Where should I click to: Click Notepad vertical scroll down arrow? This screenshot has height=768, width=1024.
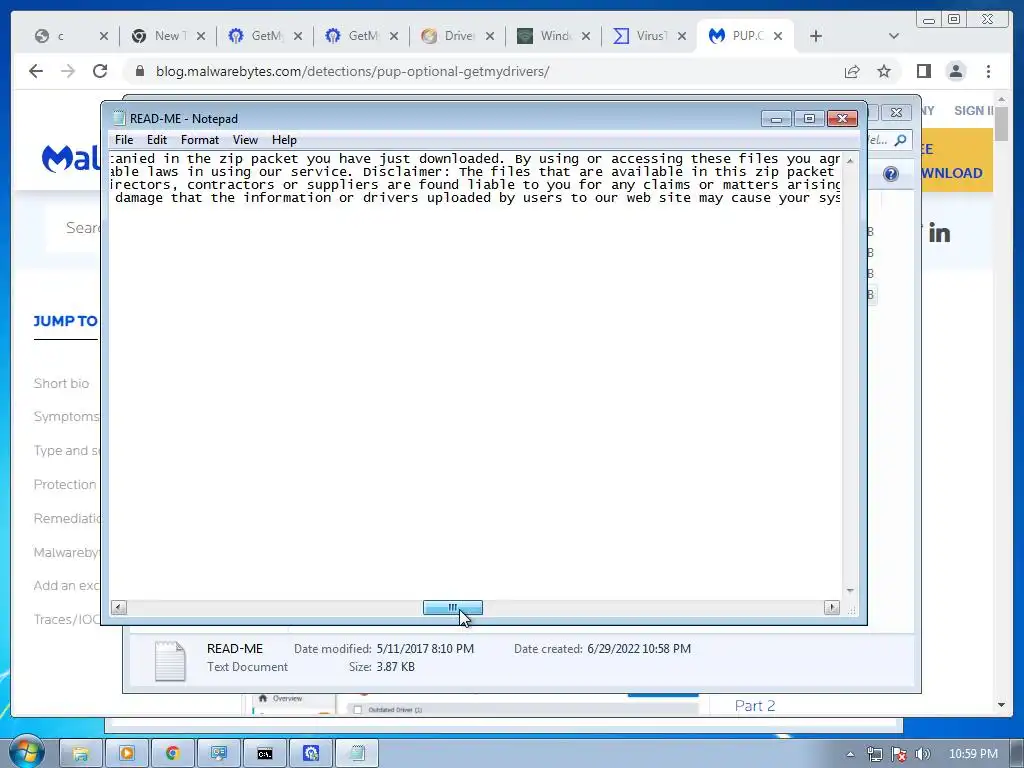[x=850, y=590]
